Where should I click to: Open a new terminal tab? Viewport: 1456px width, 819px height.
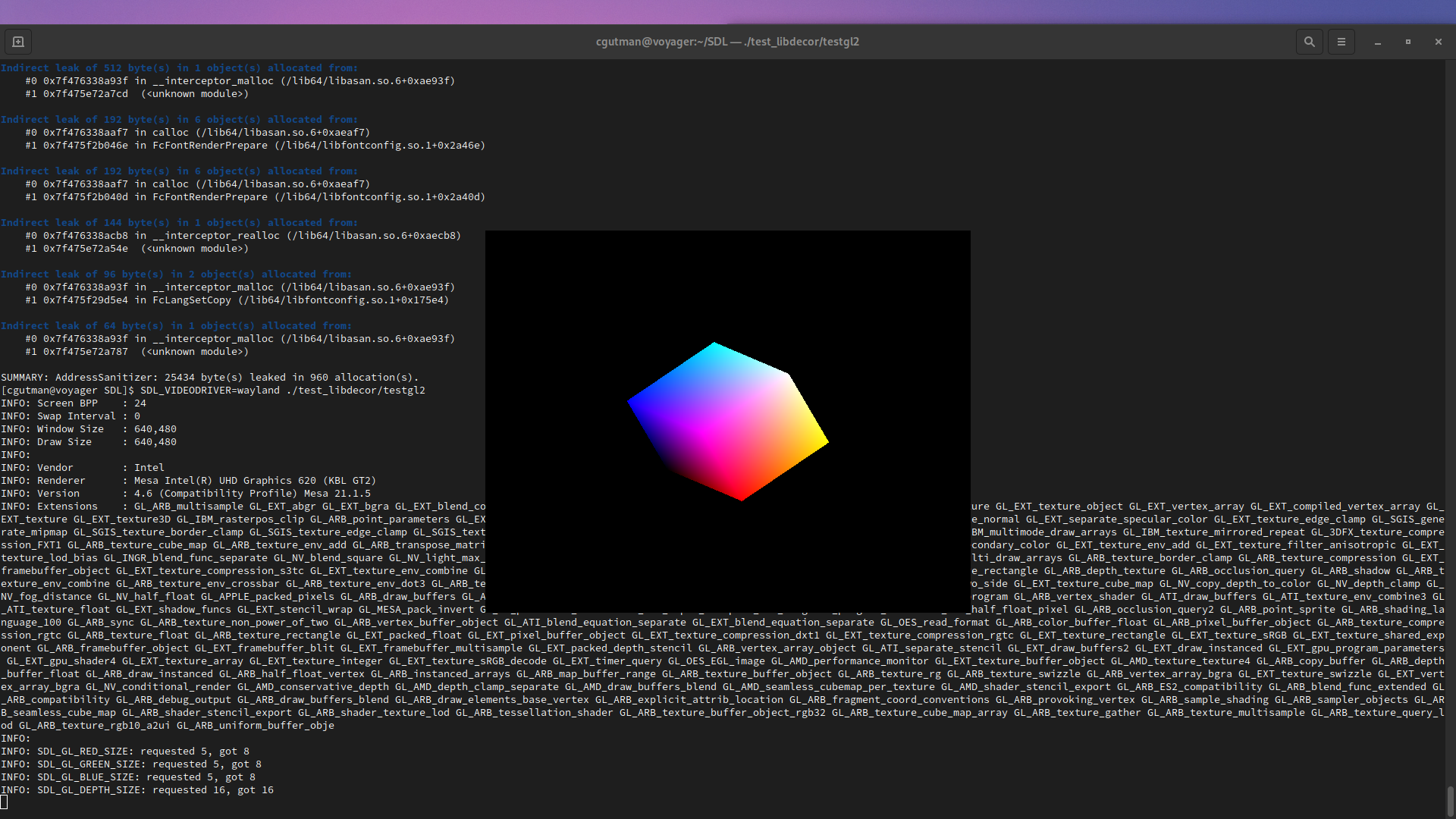pos(17,42)
